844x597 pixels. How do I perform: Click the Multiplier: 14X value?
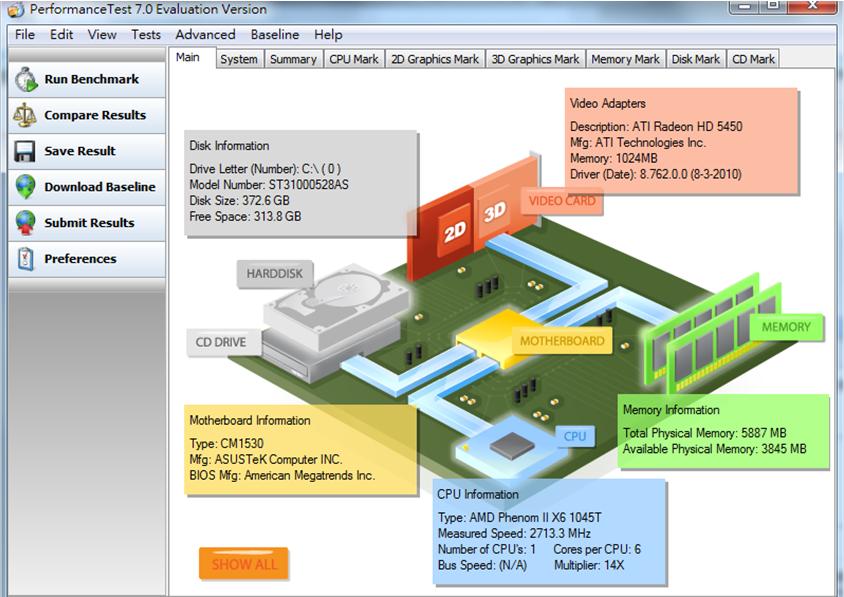tap(589, 565)
